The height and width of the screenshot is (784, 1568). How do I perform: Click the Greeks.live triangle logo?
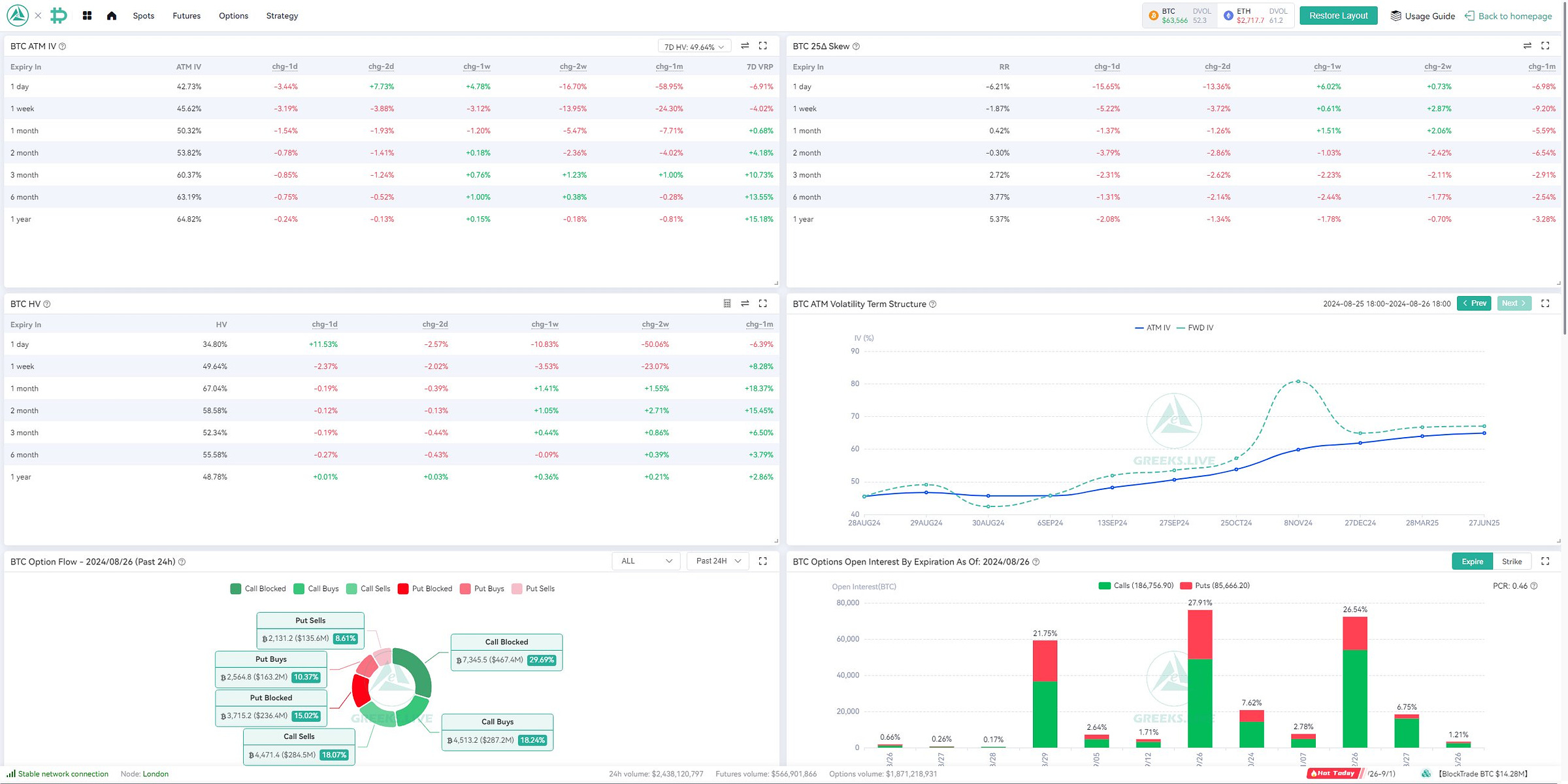tap(18, 15)
